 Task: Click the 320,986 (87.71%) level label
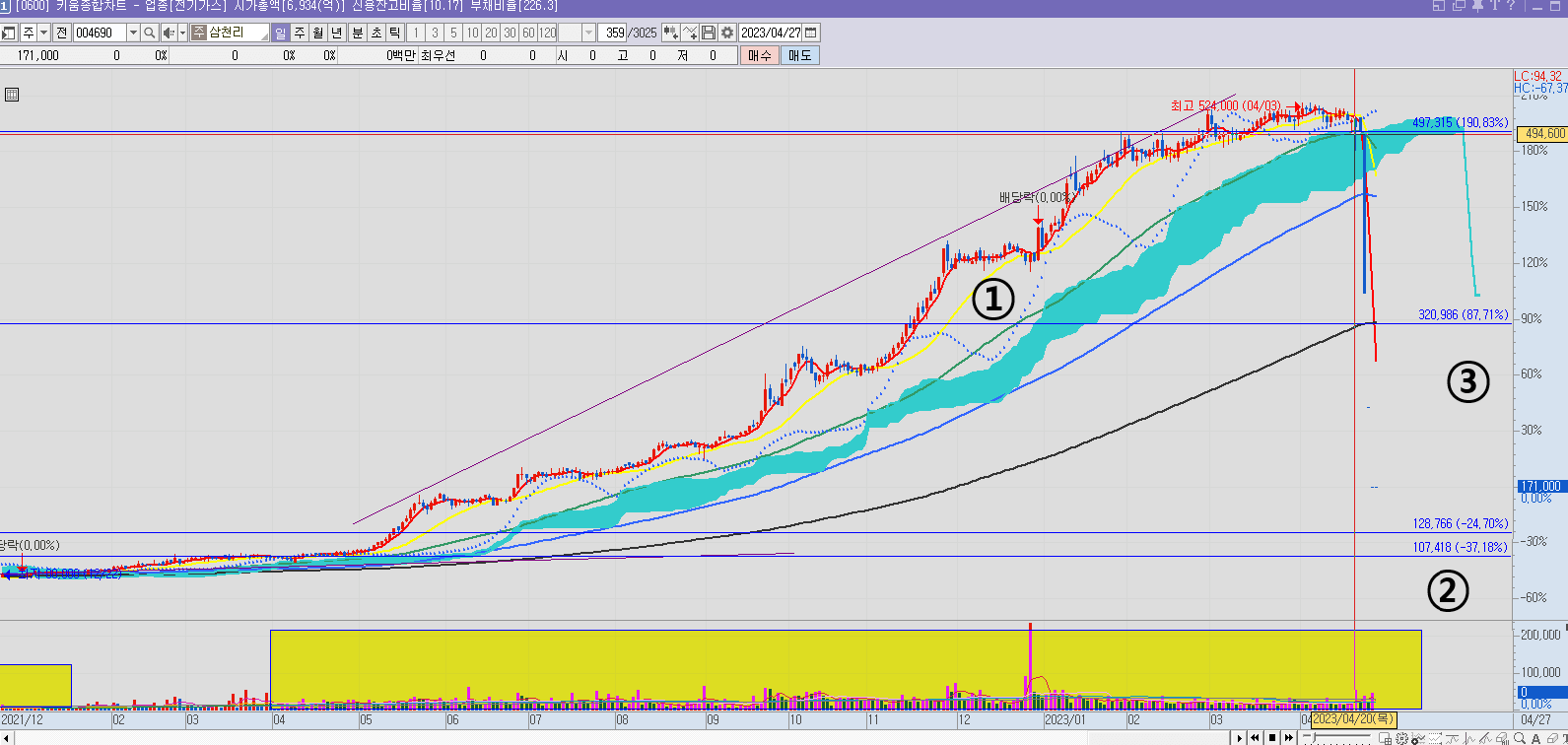point(1463,315)
